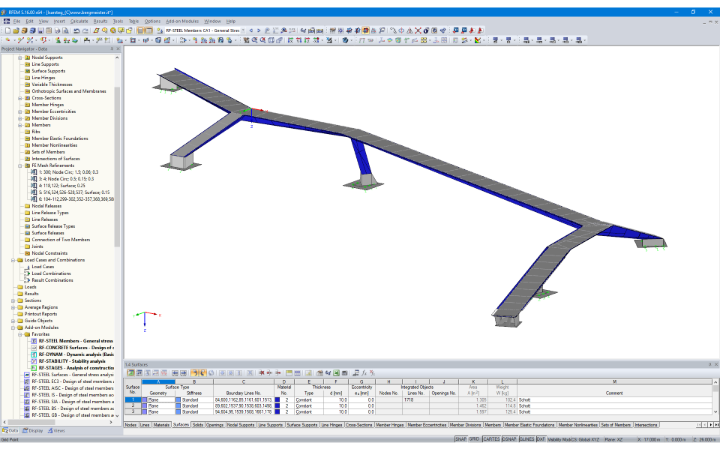The image size is (720, 450).
Task: Click the red X delete icon in main toolbar
Action: 418,30
